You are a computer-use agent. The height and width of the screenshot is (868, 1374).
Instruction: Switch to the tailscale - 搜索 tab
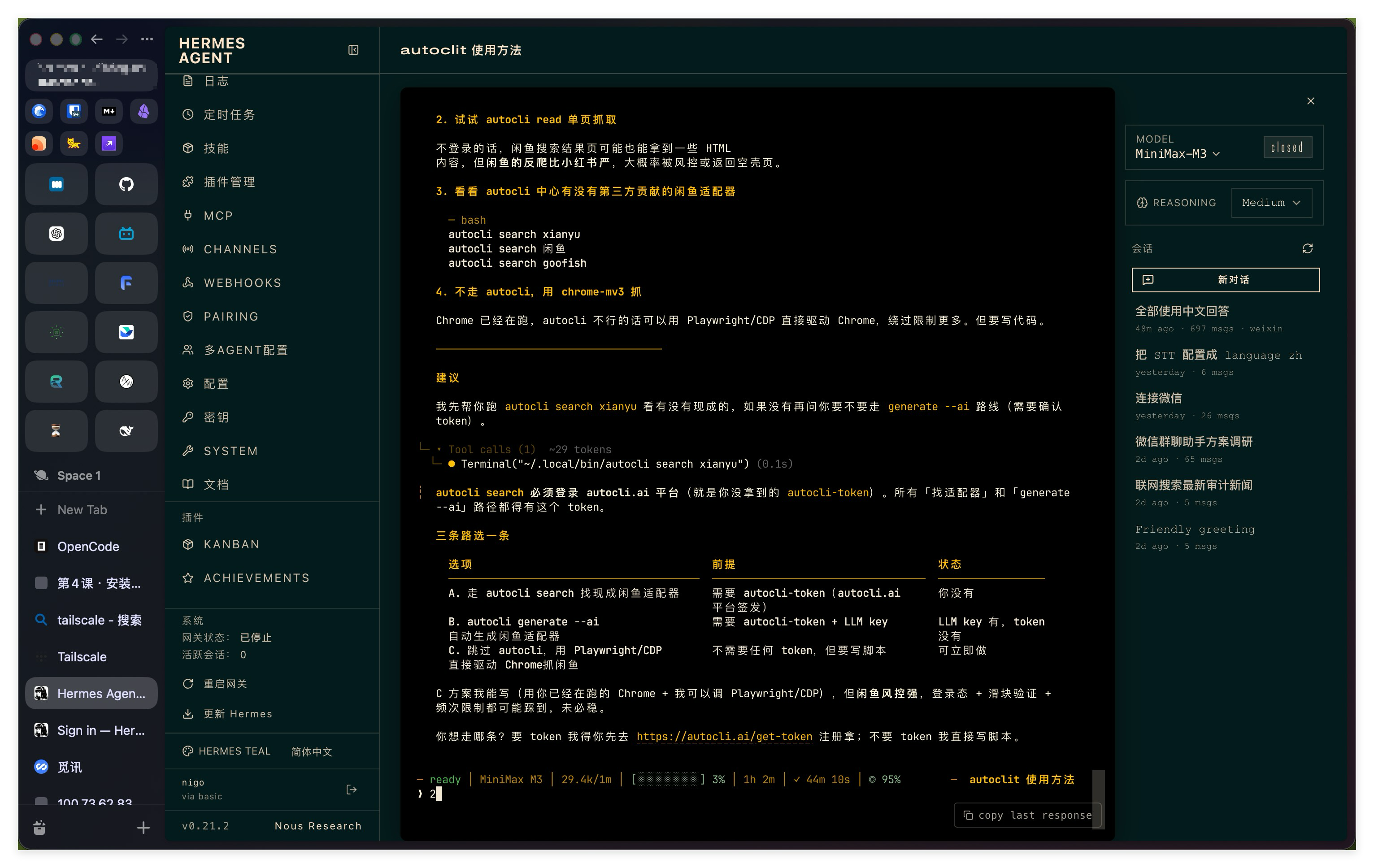(x=91, y=620)
